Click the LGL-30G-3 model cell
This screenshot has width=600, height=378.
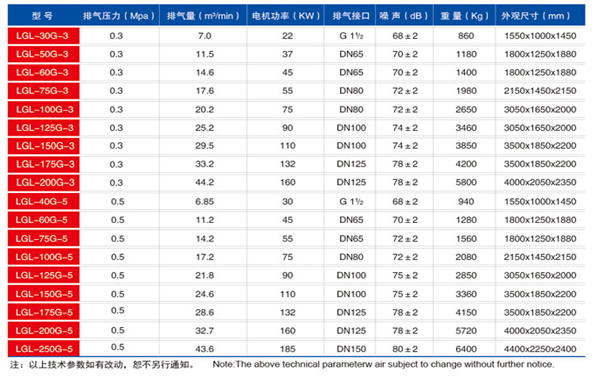pos(44,36)
